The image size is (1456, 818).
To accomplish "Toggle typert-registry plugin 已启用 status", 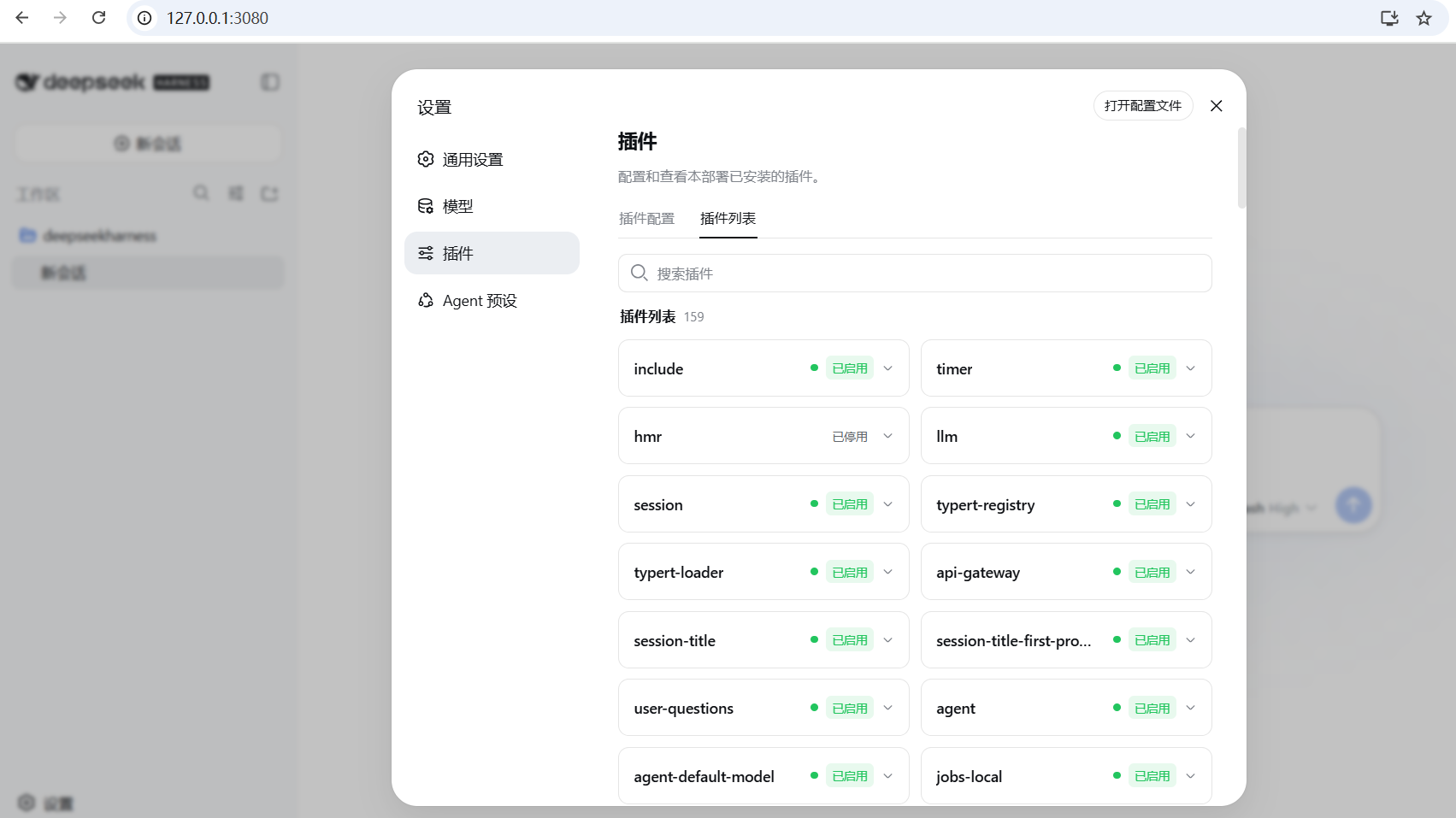I will [x=1152, y=504].
